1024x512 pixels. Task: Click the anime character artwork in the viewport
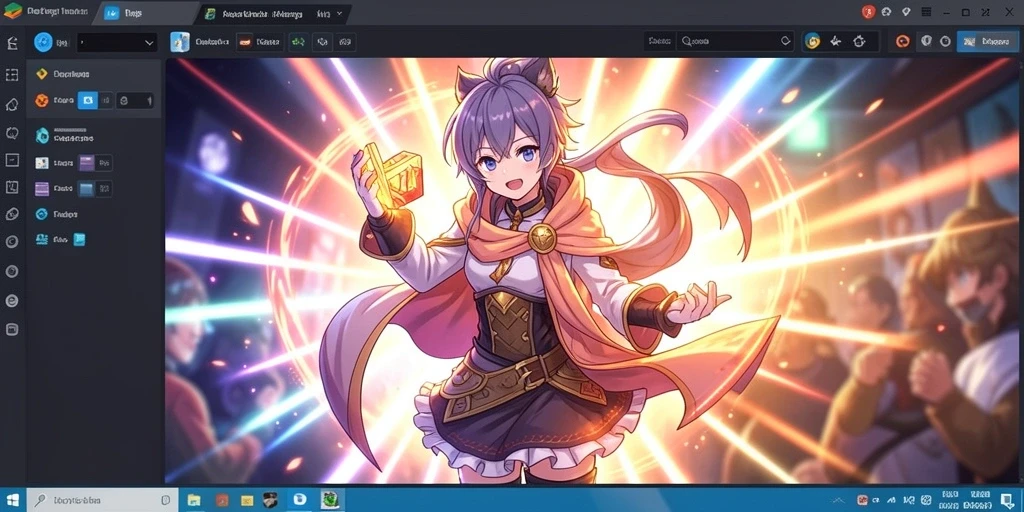pyautogui.click(x=594, y=271)
